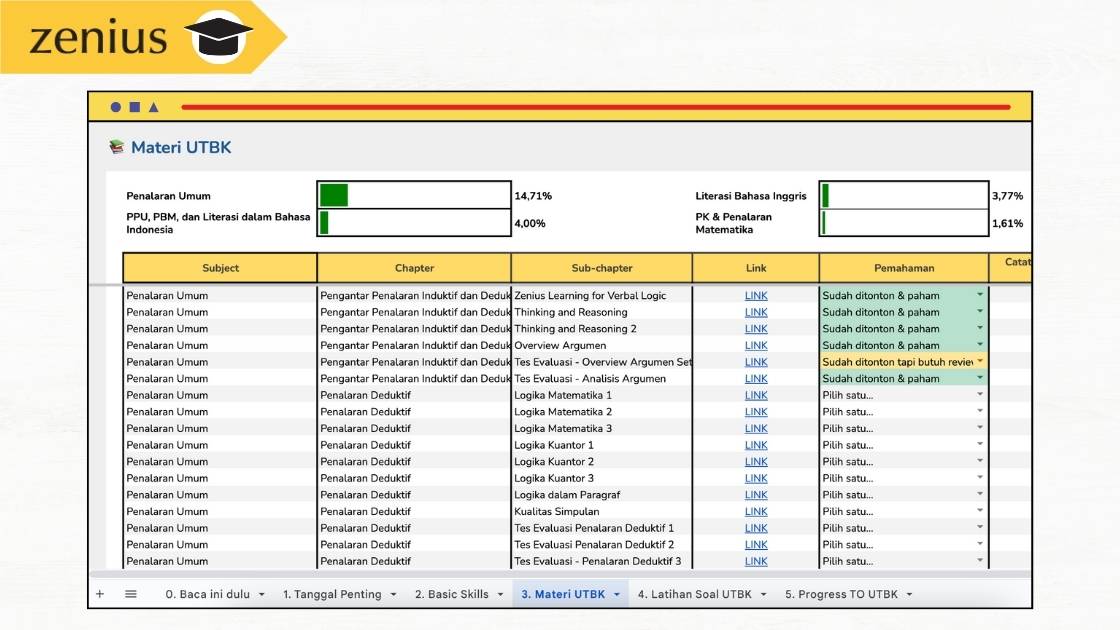Open the 0. Baca ini dulu tab arrow menu
The width and height of the screenshot is (1120, 630).
(261, 594)
